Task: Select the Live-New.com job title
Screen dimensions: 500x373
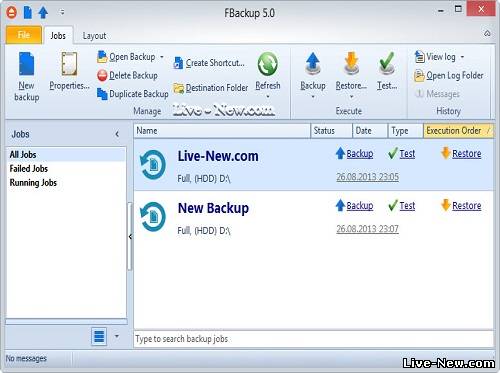Action: click(x=218, y=156)
